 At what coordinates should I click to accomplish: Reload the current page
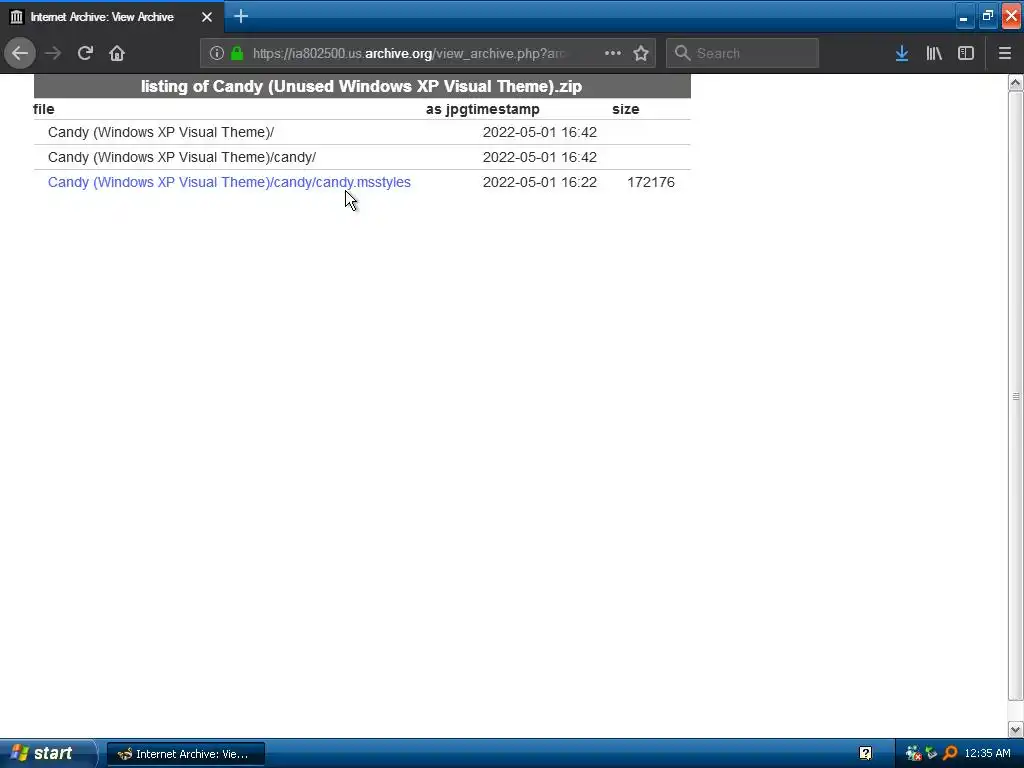click(x=85, y=53)
